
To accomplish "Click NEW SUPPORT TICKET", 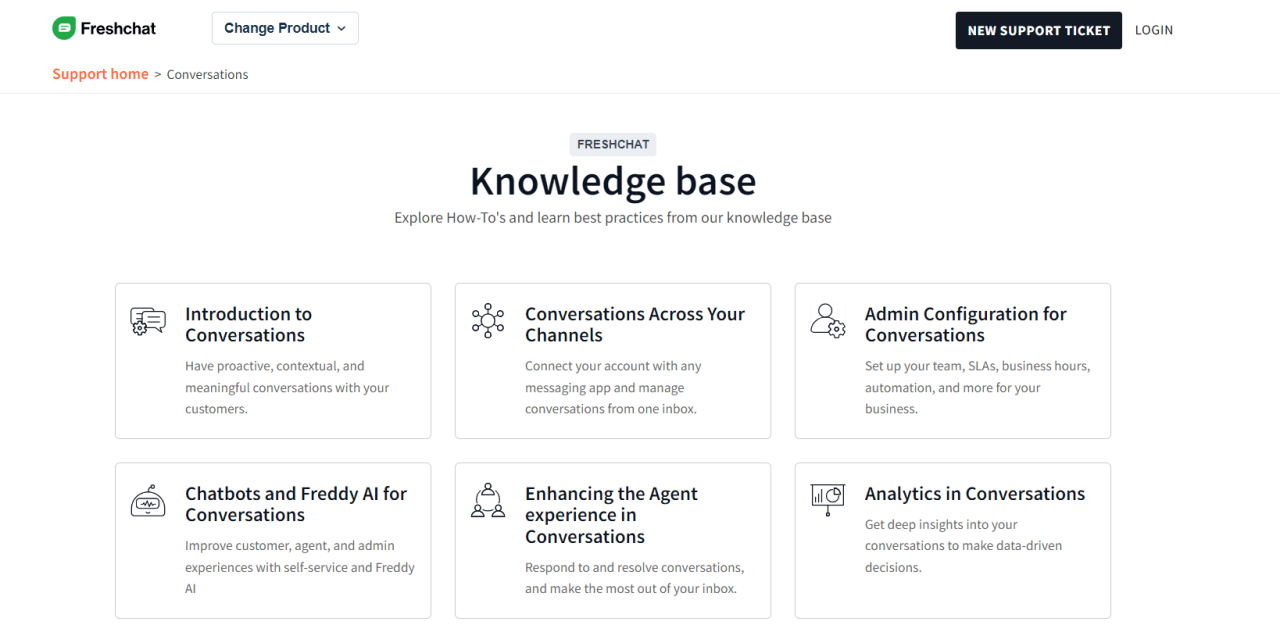I will 1038,30.
